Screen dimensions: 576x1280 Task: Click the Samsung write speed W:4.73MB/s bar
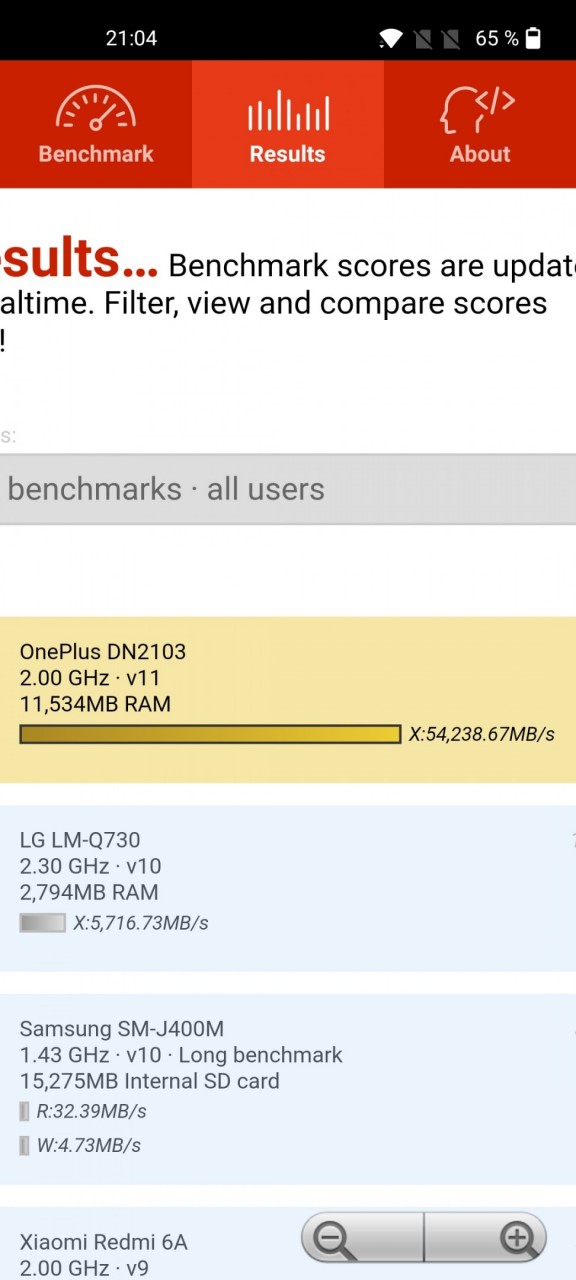[x=25, y=1145]
